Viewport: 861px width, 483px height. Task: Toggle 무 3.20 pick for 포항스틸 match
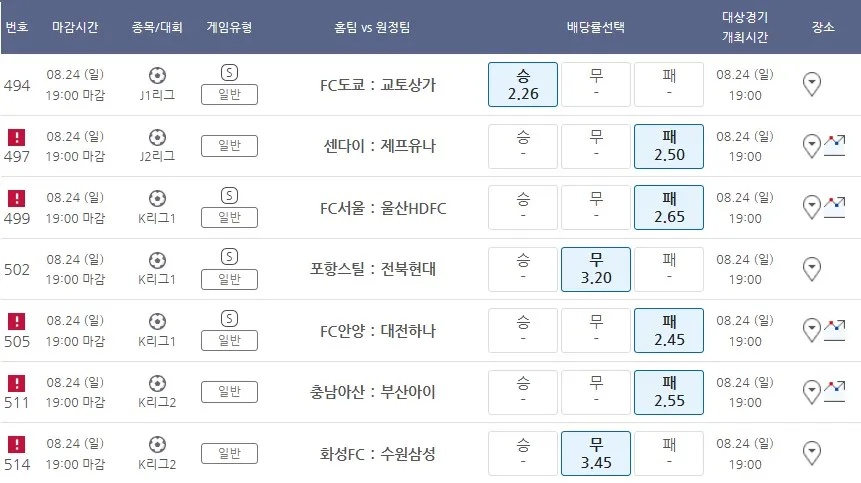tap(596, 268)
